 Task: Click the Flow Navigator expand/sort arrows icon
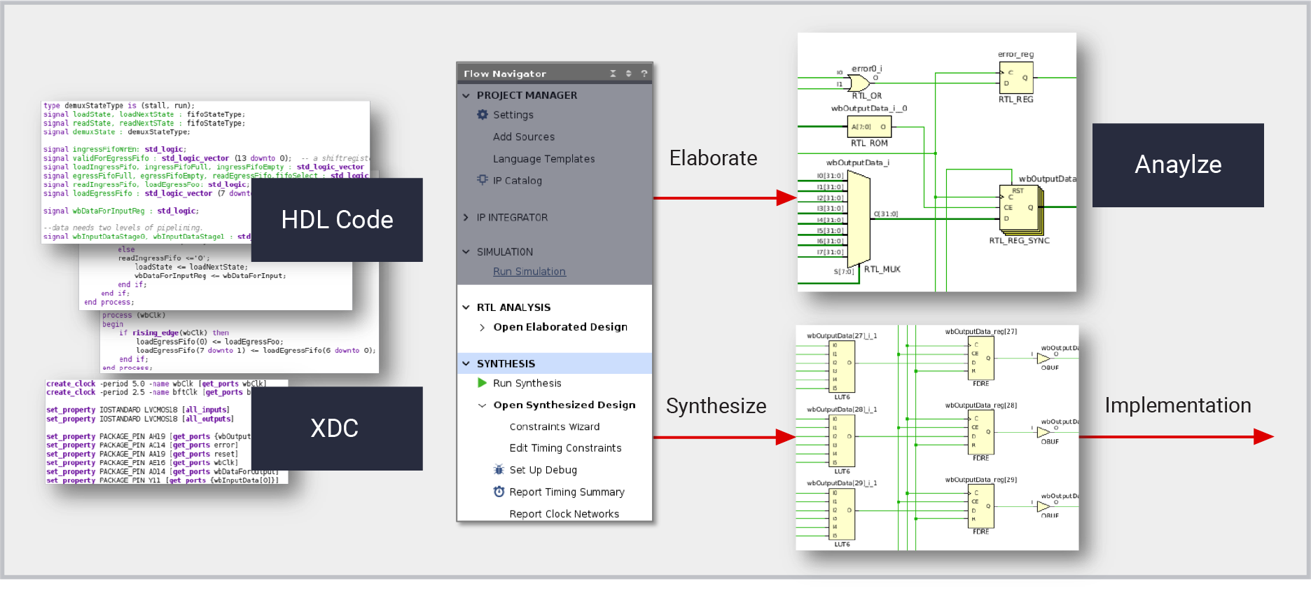(629, 73)
